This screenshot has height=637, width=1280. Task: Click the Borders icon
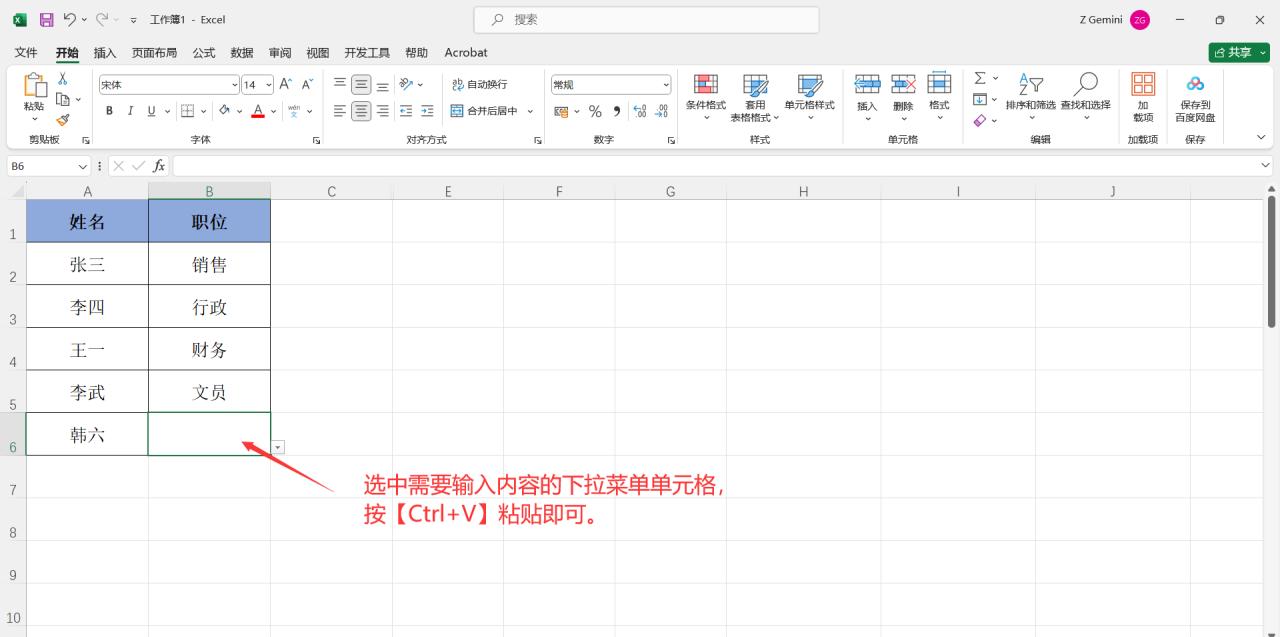[x=187, y=111]
